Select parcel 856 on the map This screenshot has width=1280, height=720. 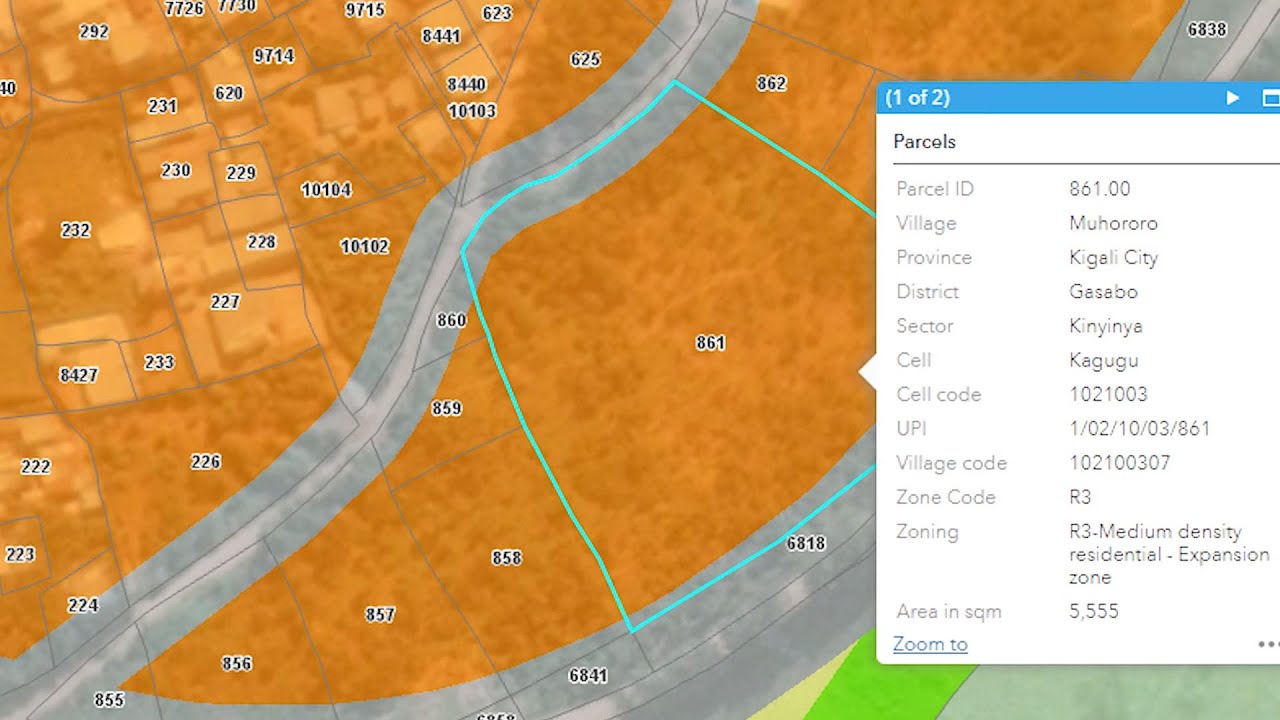pos(237,664)
